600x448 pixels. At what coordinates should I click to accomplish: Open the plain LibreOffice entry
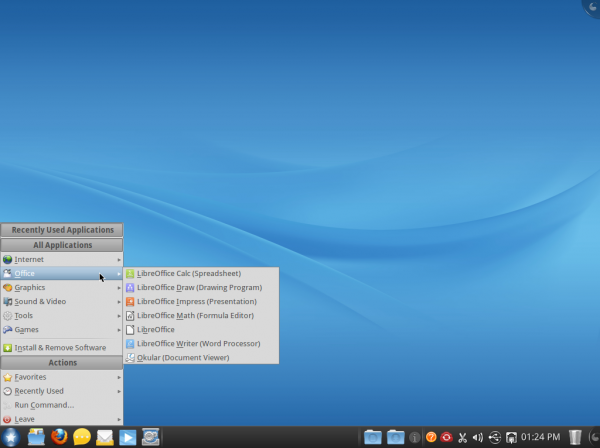click(x=201, y=329)
